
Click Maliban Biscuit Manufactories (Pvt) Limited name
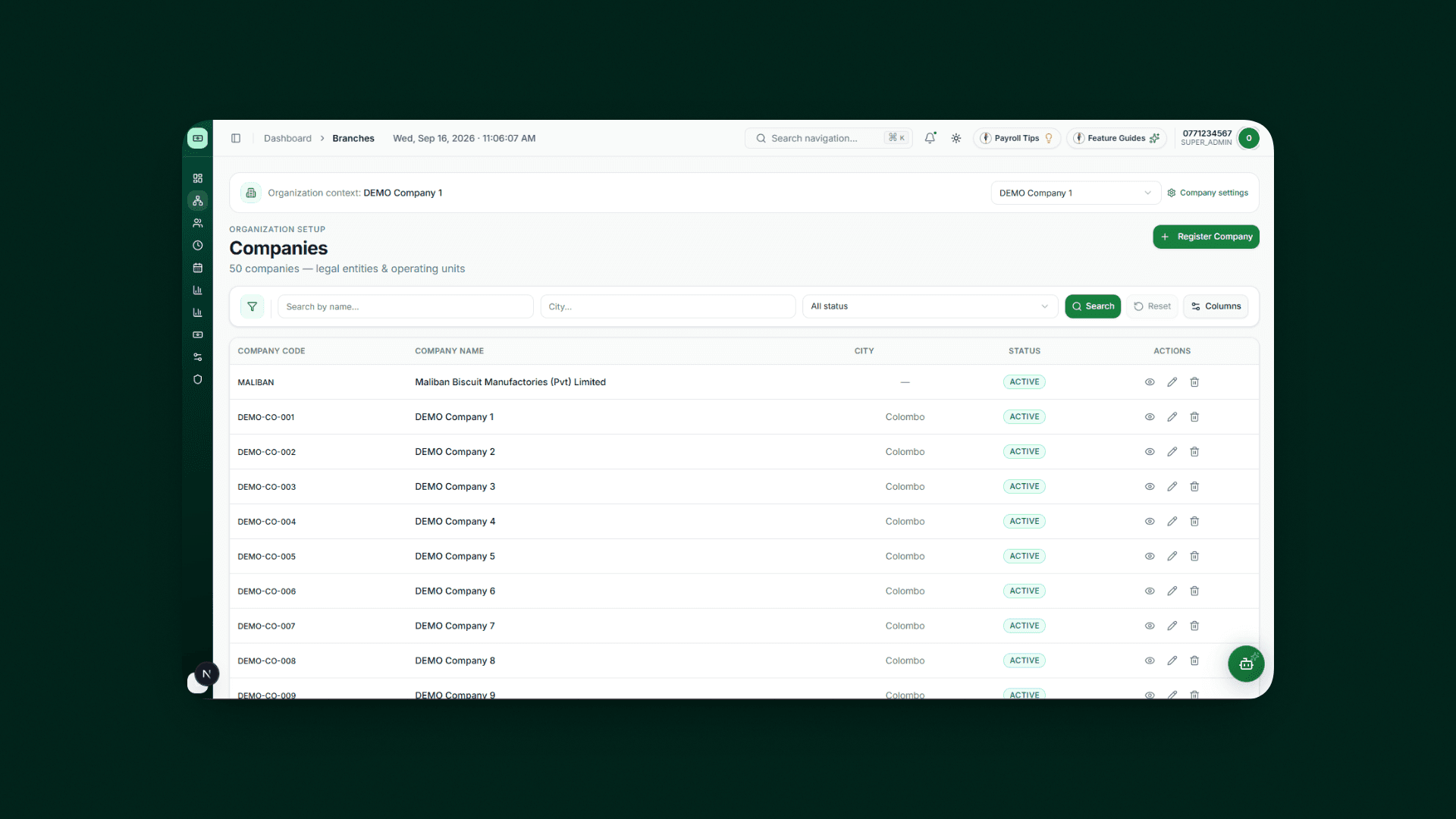510,382
